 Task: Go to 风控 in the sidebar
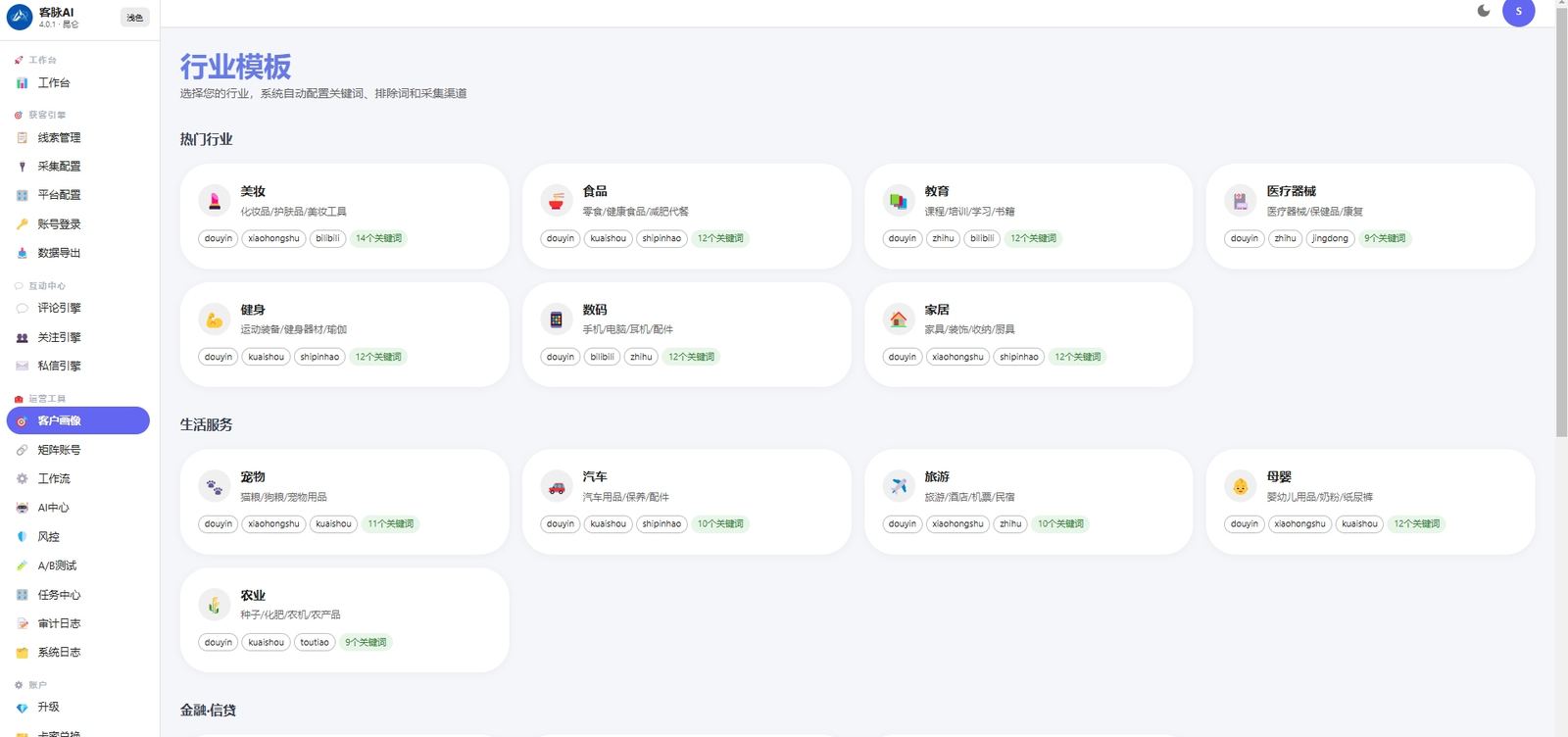coord(78,537)
